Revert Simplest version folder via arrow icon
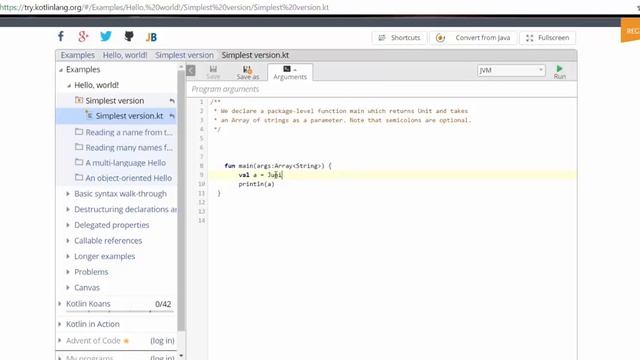The image size is (640, 360). tap(172, 101)
